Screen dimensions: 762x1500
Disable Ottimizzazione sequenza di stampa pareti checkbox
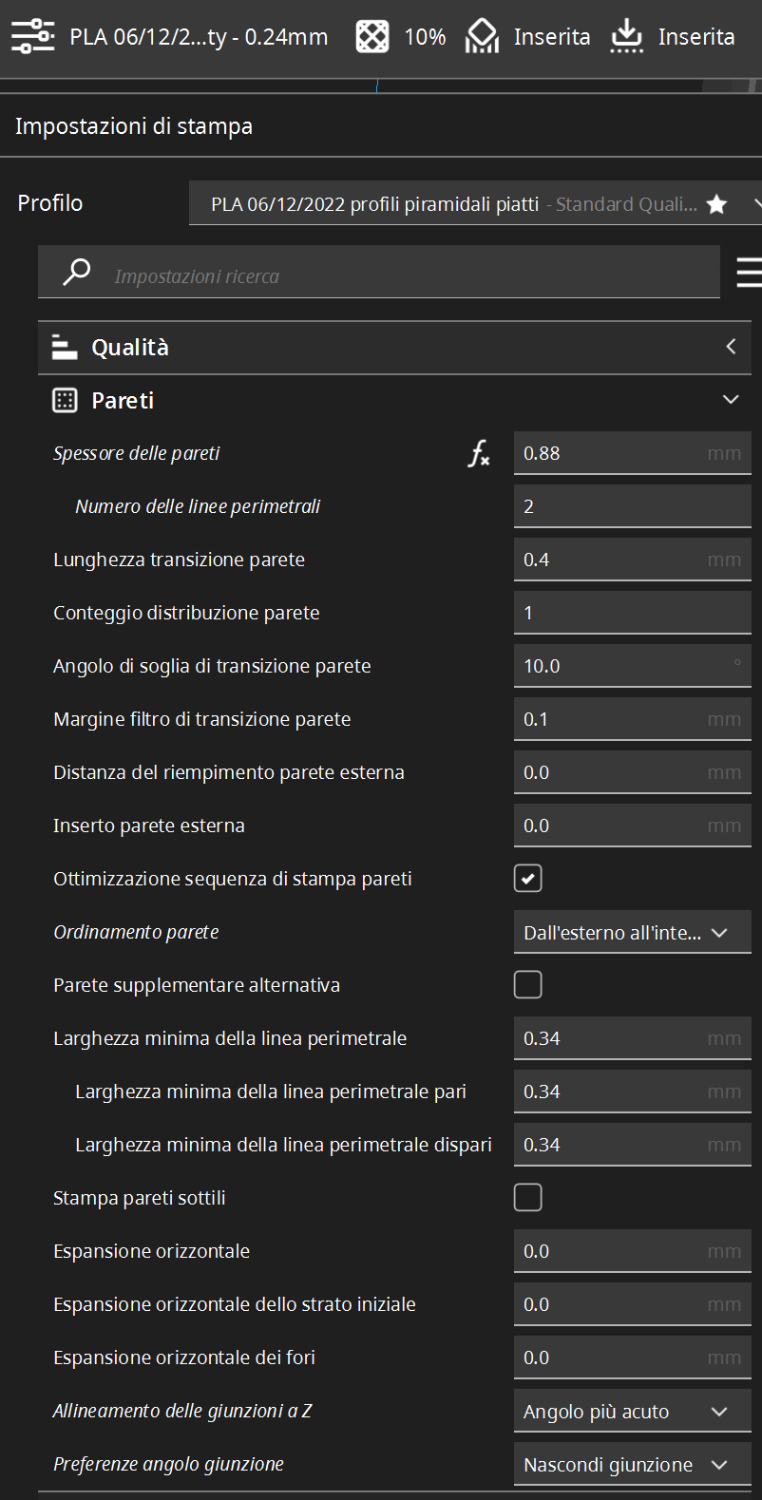pyautogui.click(x=528, y=879)
